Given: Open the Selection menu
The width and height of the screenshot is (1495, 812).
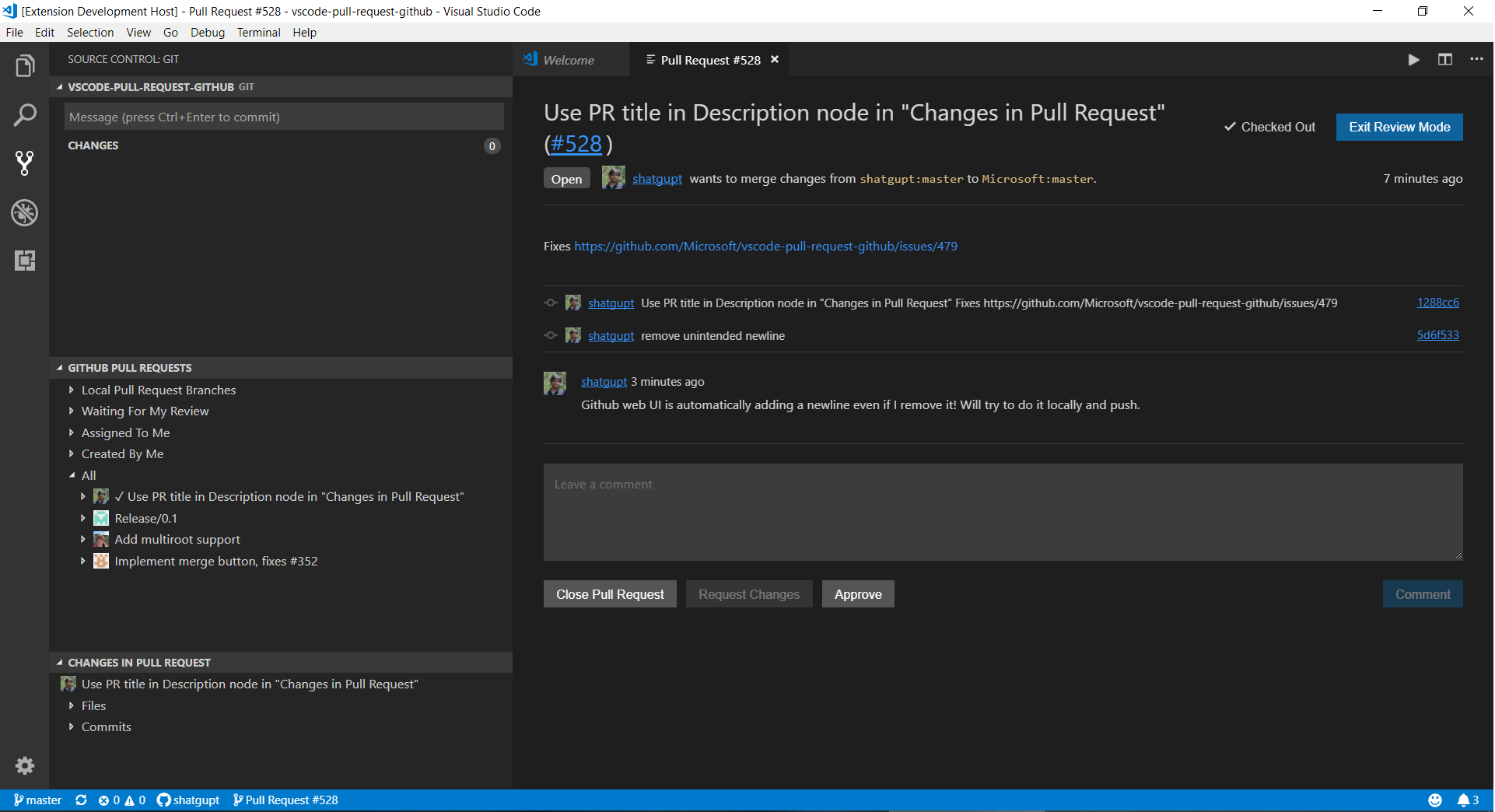Looking at the screenshot, I should click(x=90, y=32).
